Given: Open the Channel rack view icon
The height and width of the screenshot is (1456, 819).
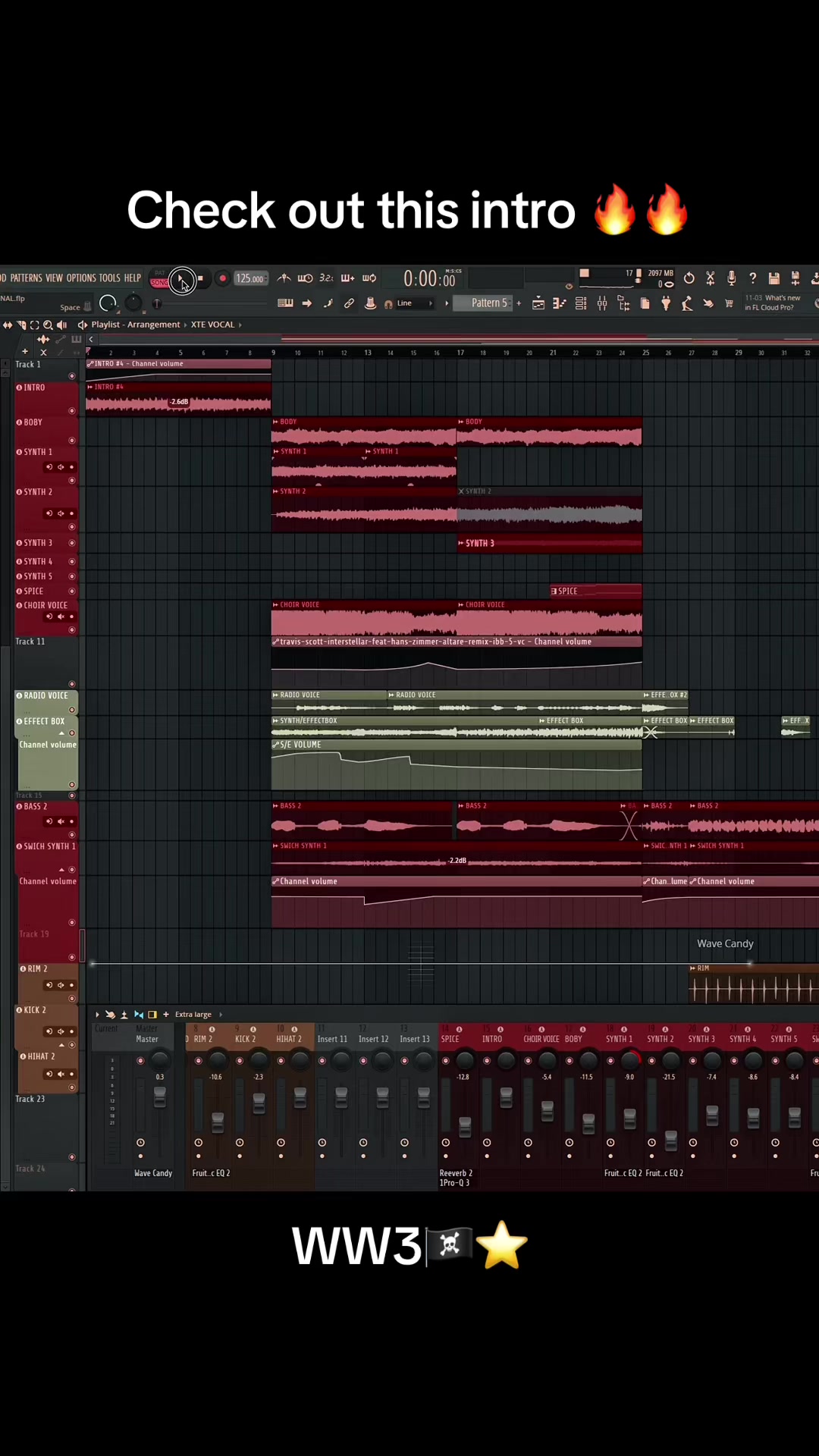Looking at the screenshot, I should (581, 303).
